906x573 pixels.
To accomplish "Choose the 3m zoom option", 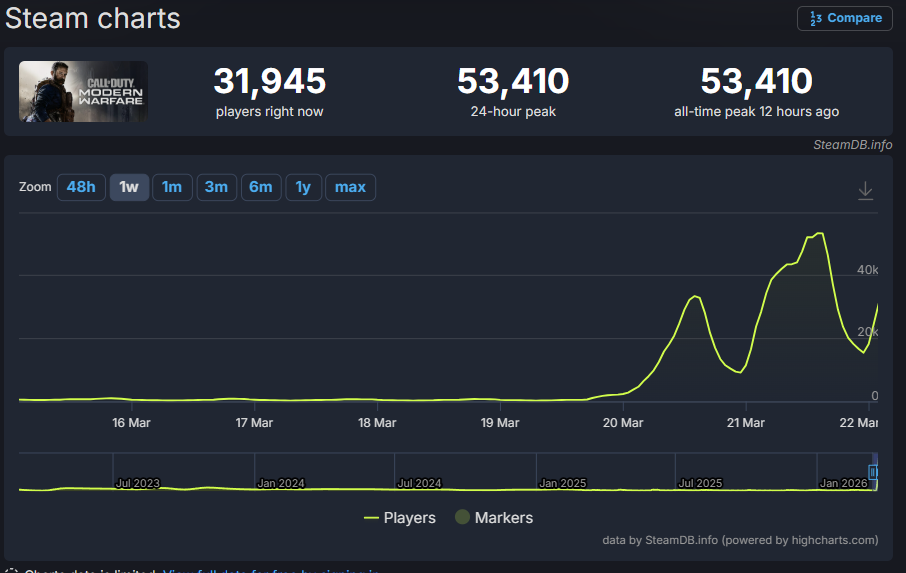I will tap(216, 187).
